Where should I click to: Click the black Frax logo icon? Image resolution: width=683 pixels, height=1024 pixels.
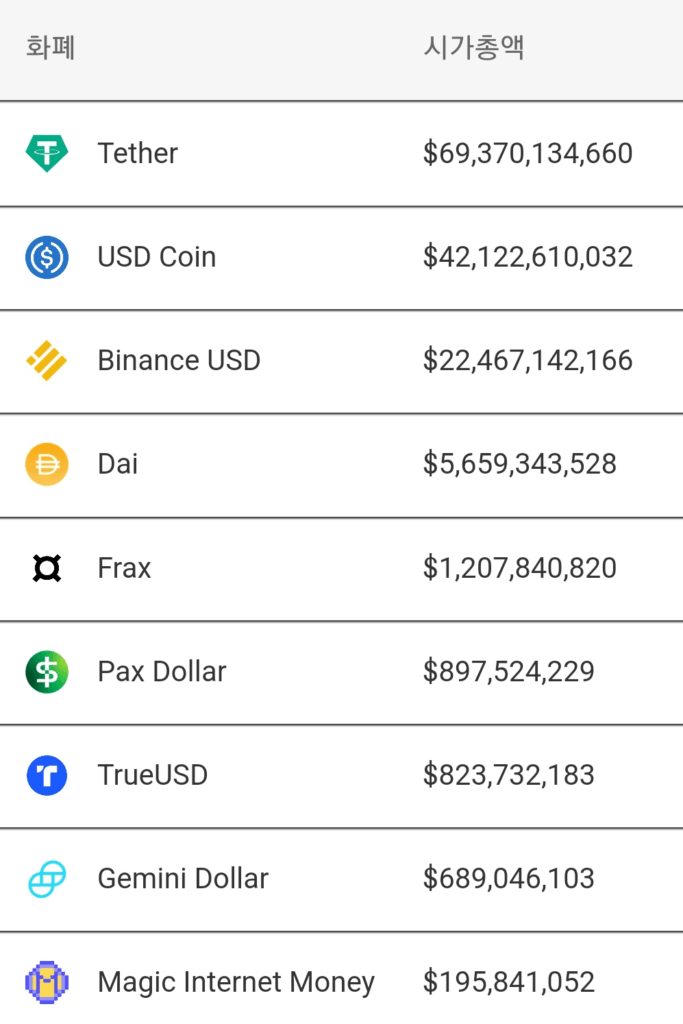(46, 568)
